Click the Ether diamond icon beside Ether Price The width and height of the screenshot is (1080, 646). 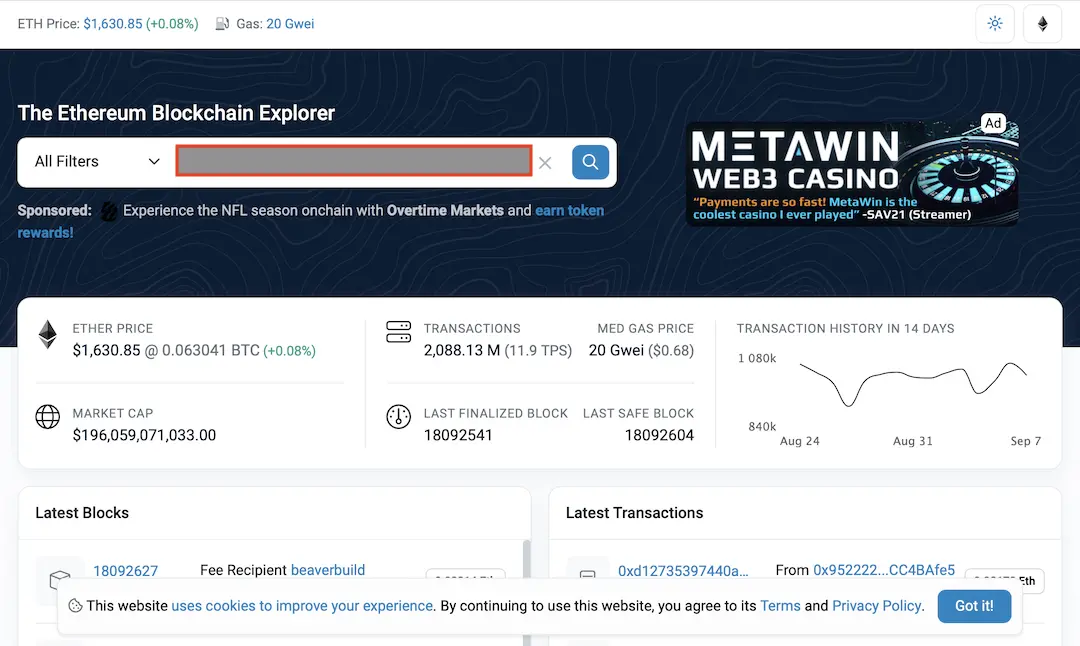pyautogui.click(x=48, y=335)
